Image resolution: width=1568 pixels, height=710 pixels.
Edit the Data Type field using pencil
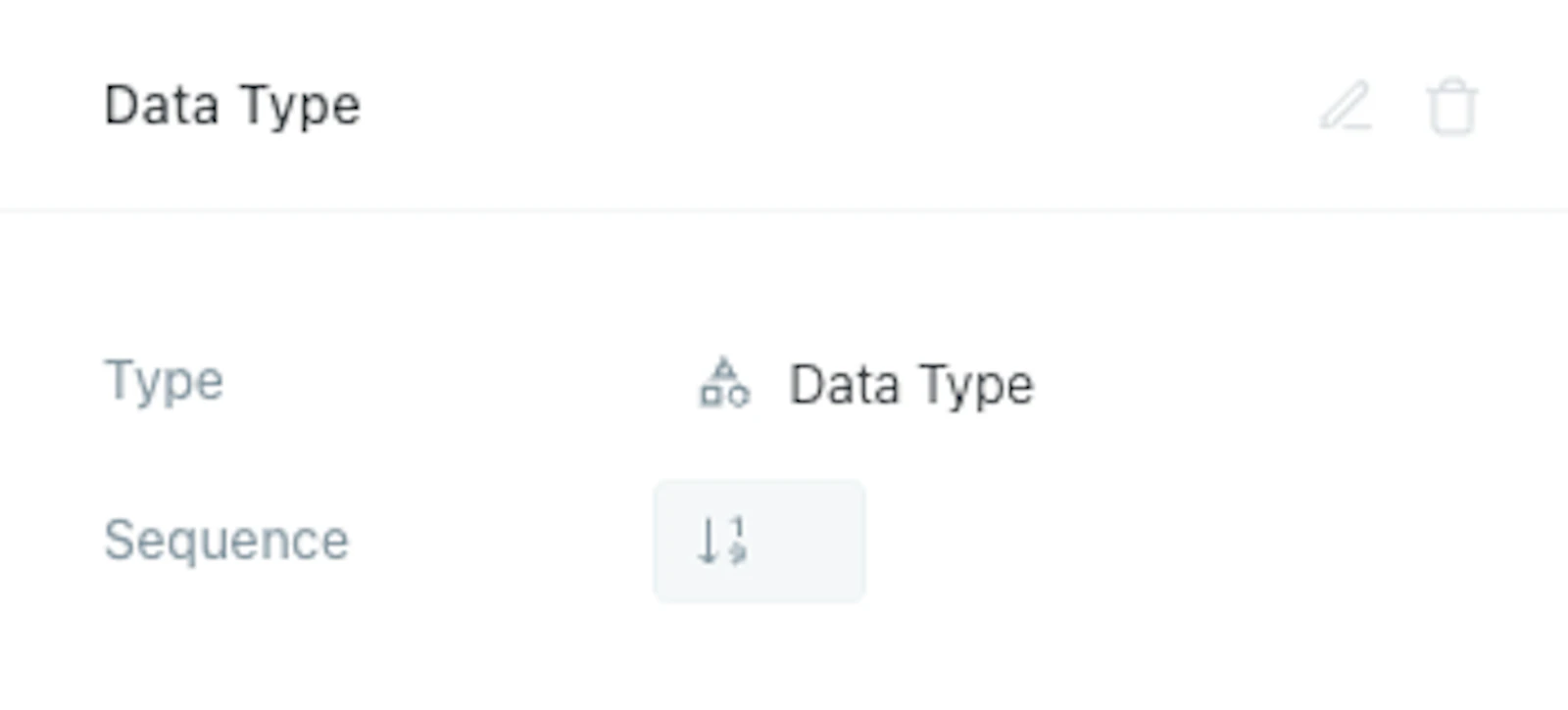coord(1346,107)
